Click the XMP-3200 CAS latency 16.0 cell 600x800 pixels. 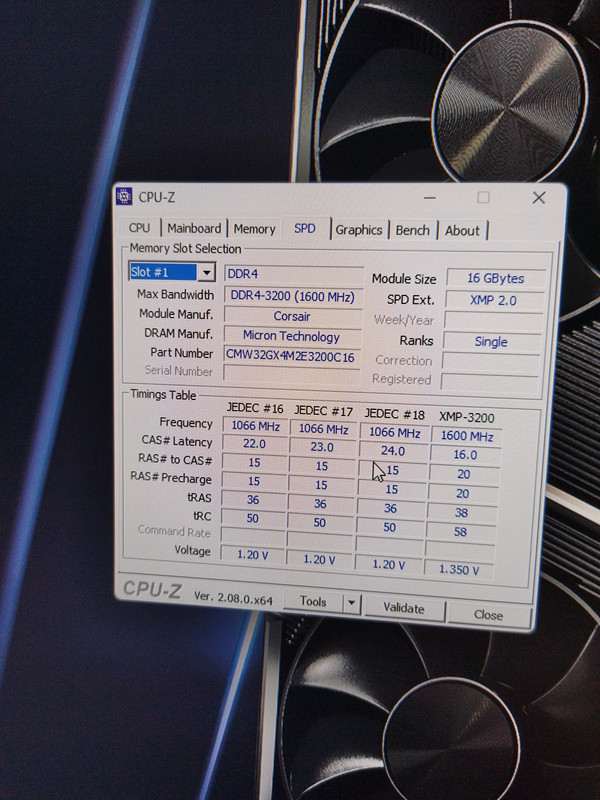coord(465,455)
